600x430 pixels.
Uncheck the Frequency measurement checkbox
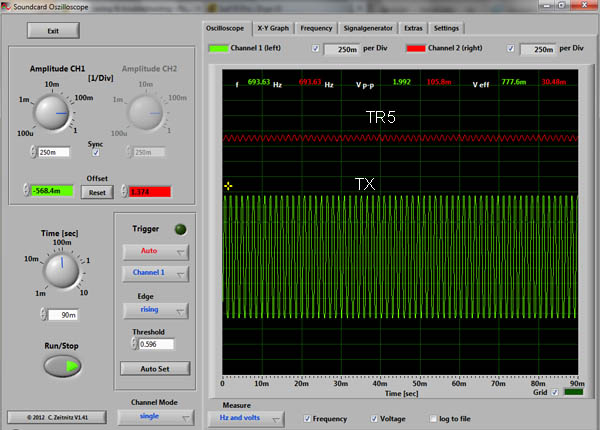coord(307,418)
